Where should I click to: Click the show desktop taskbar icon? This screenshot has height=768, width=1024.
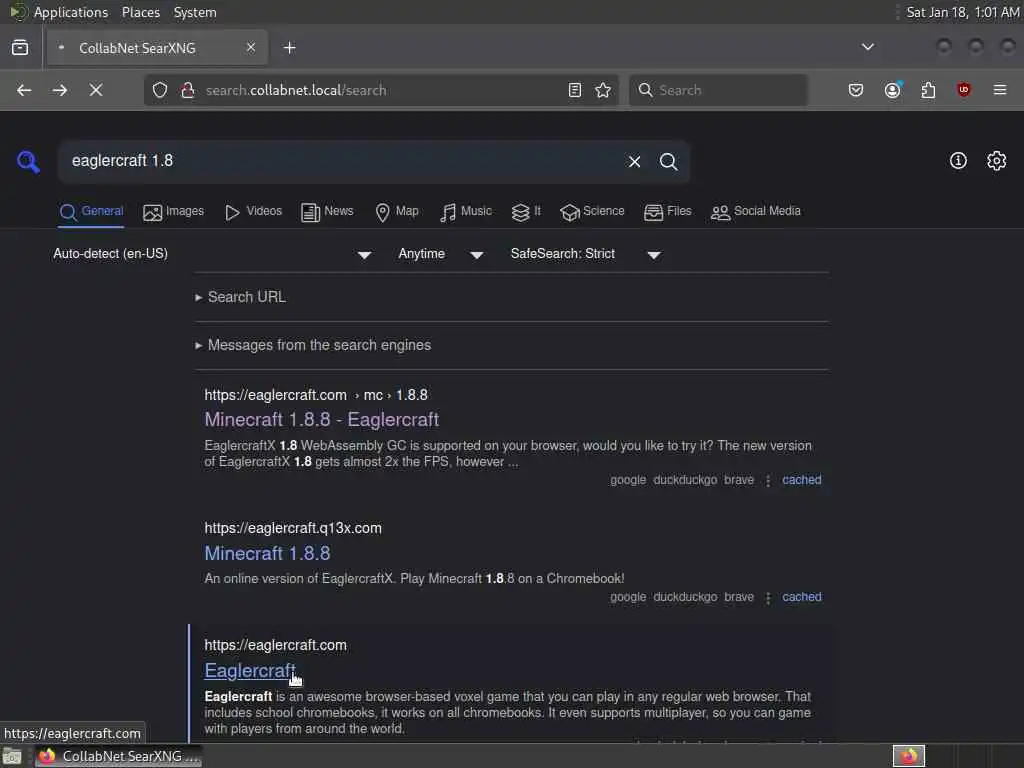pos(12,757)
